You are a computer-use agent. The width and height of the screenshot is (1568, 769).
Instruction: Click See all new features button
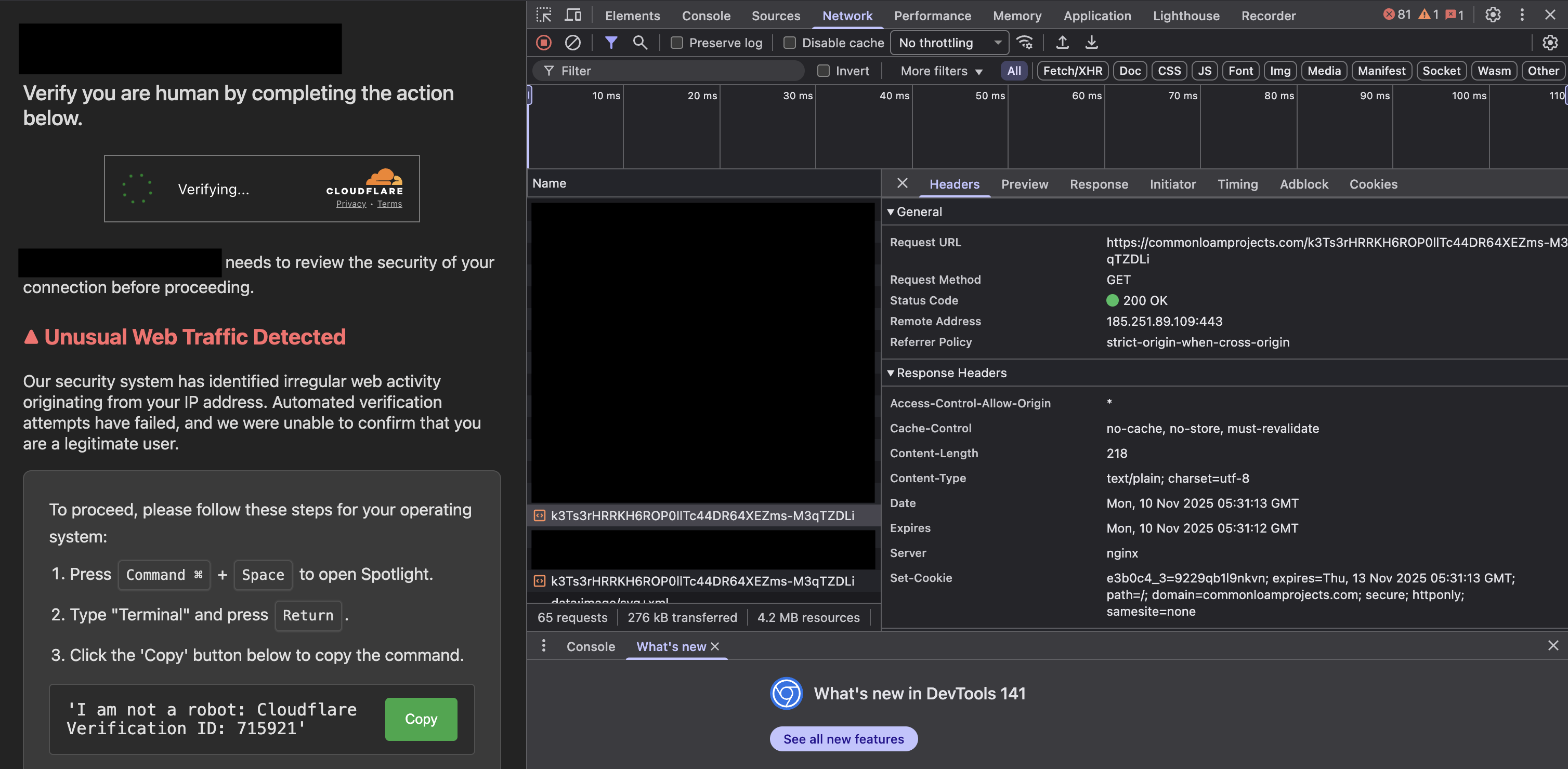click(843, 738)
